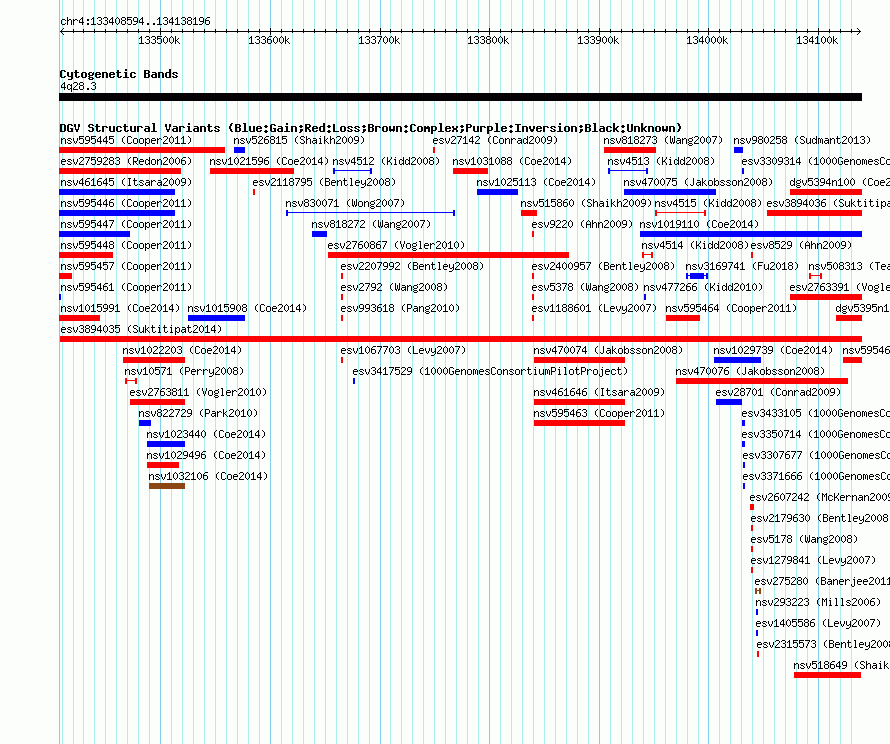Click the DGV Structural Variants track title
This screenshot has width=890, height=744.
coord(371,128)
